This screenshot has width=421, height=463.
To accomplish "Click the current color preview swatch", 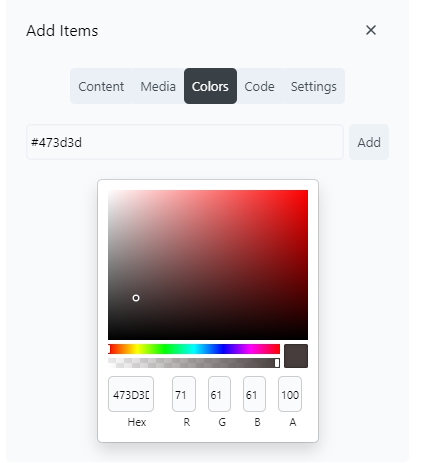I will tap(296, 356).
